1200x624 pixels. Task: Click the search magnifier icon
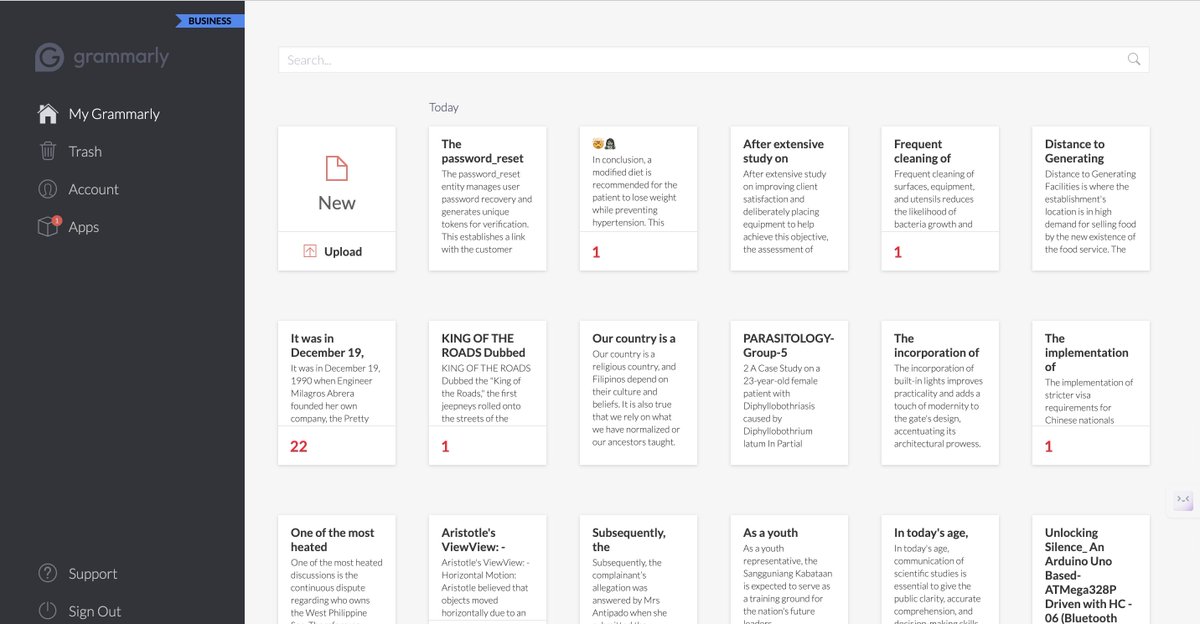click(x=1134, y=59)
